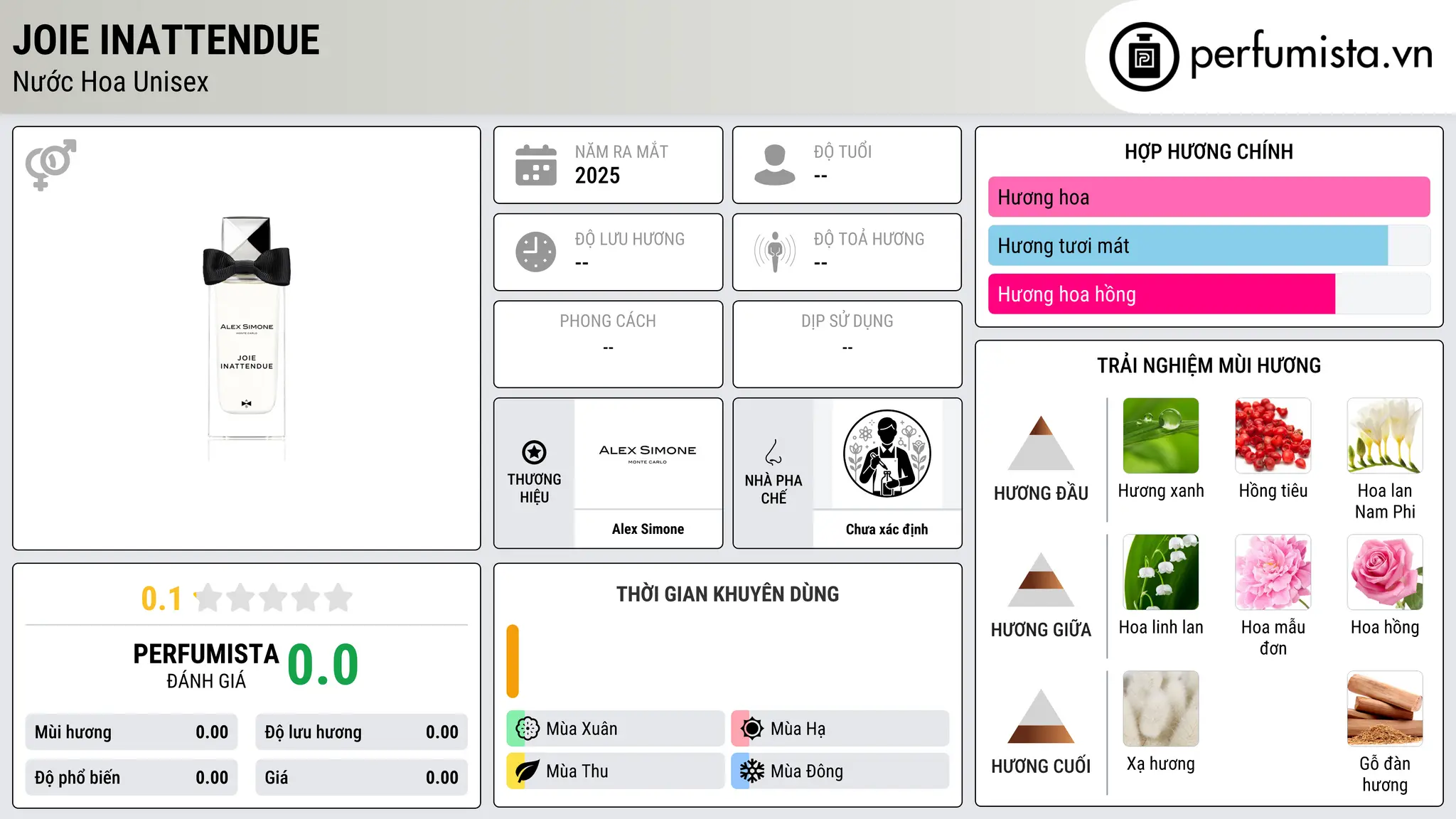1456x819 pixels.
Task: Select the Hoa mẫu đơn note image
Action: (1273, 572)
